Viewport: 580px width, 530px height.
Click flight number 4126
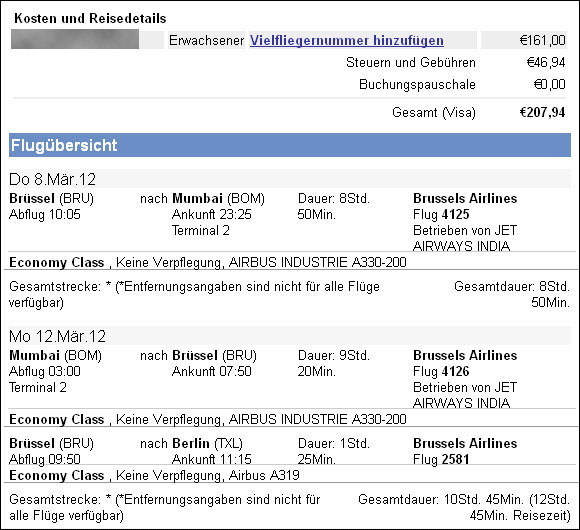[x=455, y=371]
